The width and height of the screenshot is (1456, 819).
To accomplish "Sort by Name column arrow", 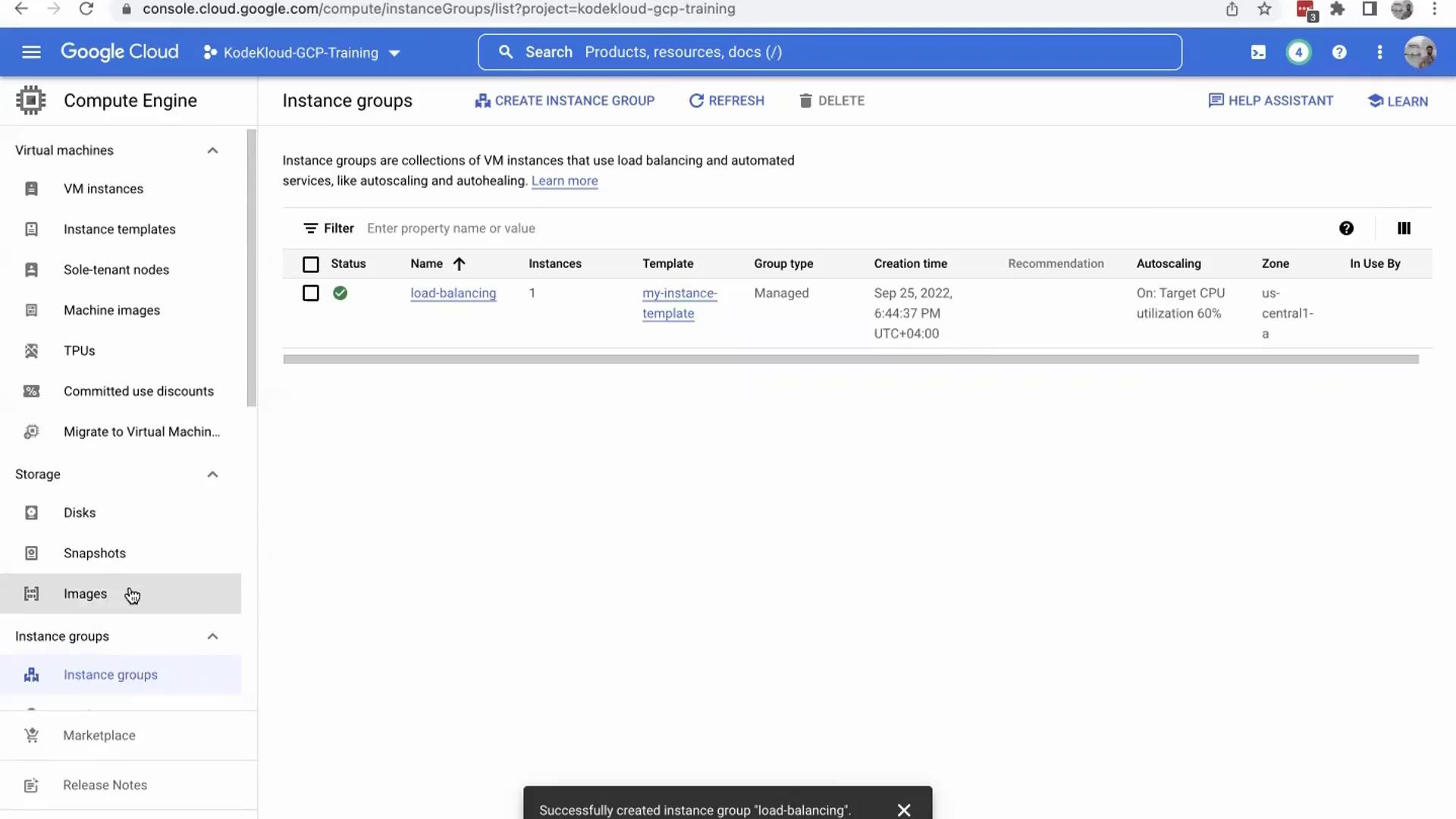I will [459, 264].
